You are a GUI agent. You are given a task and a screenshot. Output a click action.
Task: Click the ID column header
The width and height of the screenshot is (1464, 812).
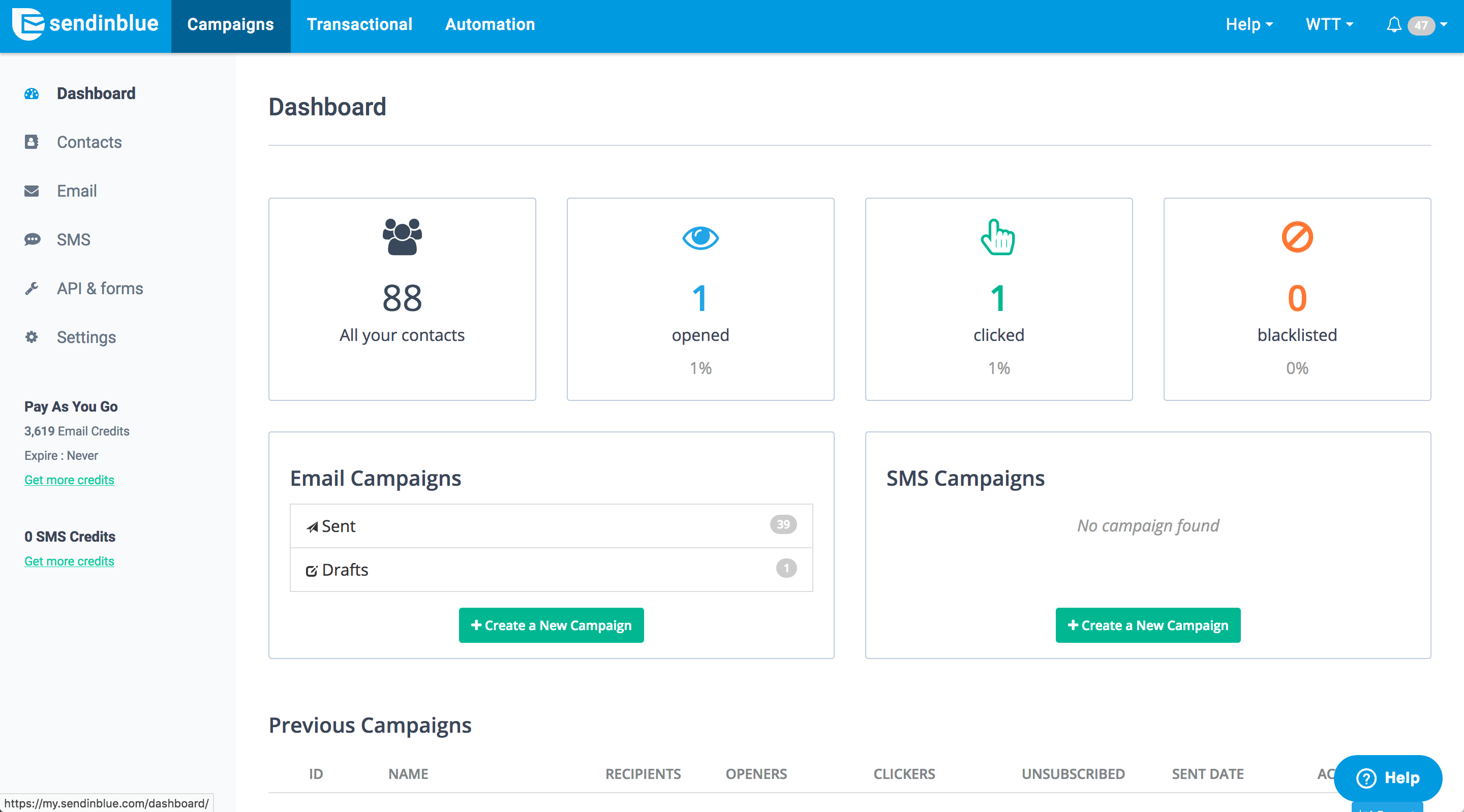[x=316, y=774]
